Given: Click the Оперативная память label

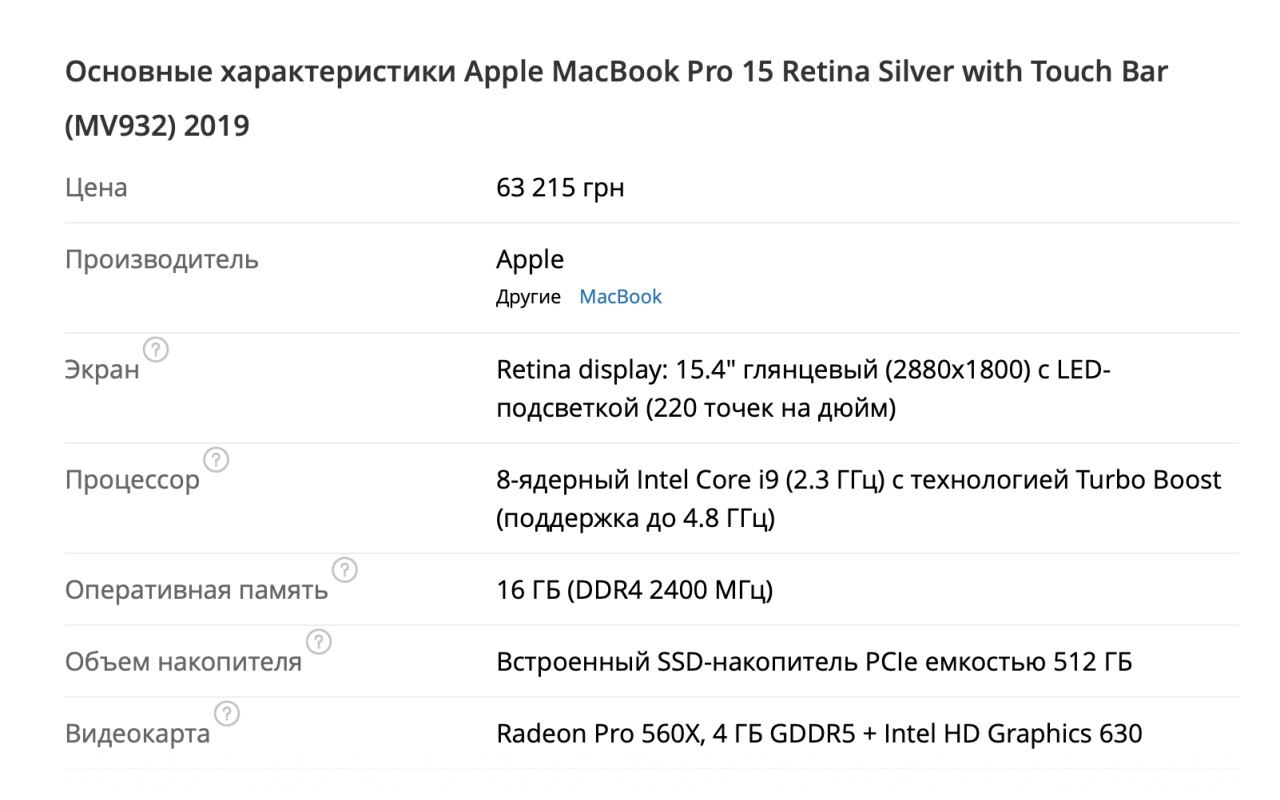Looking at the screenshot, I should [x=196, y=590].
